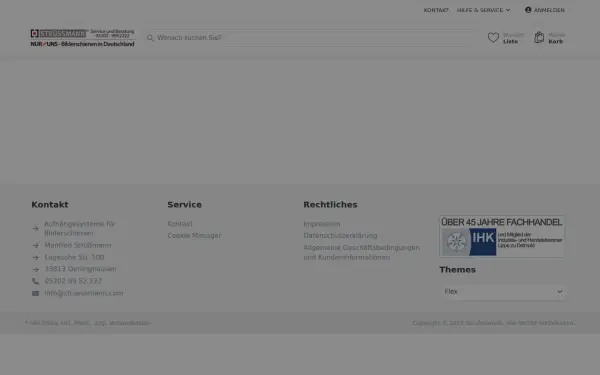Open the wishlist heart icon

493,38
